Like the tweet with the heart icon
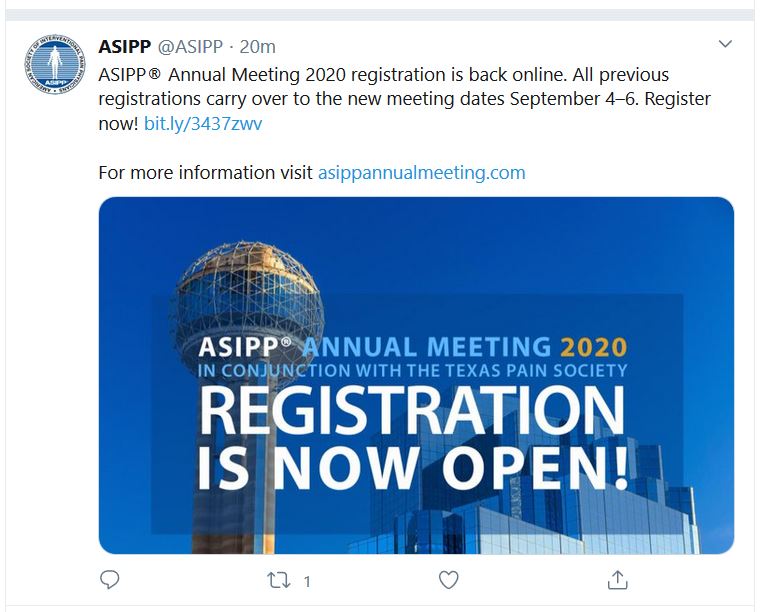The width and height of the screenshot is (763, 612). coord(449,579)
